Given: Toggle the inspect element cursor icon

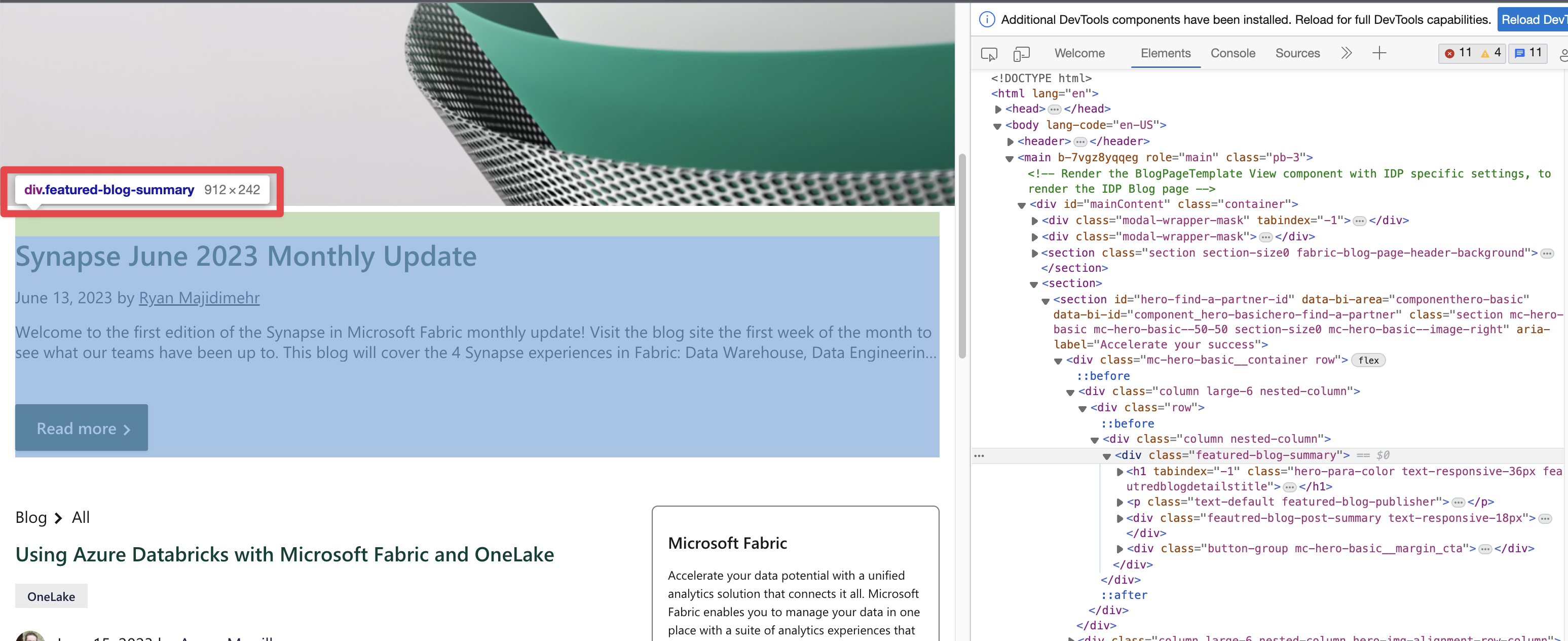Looking at the screenshot, I should 989,54.
